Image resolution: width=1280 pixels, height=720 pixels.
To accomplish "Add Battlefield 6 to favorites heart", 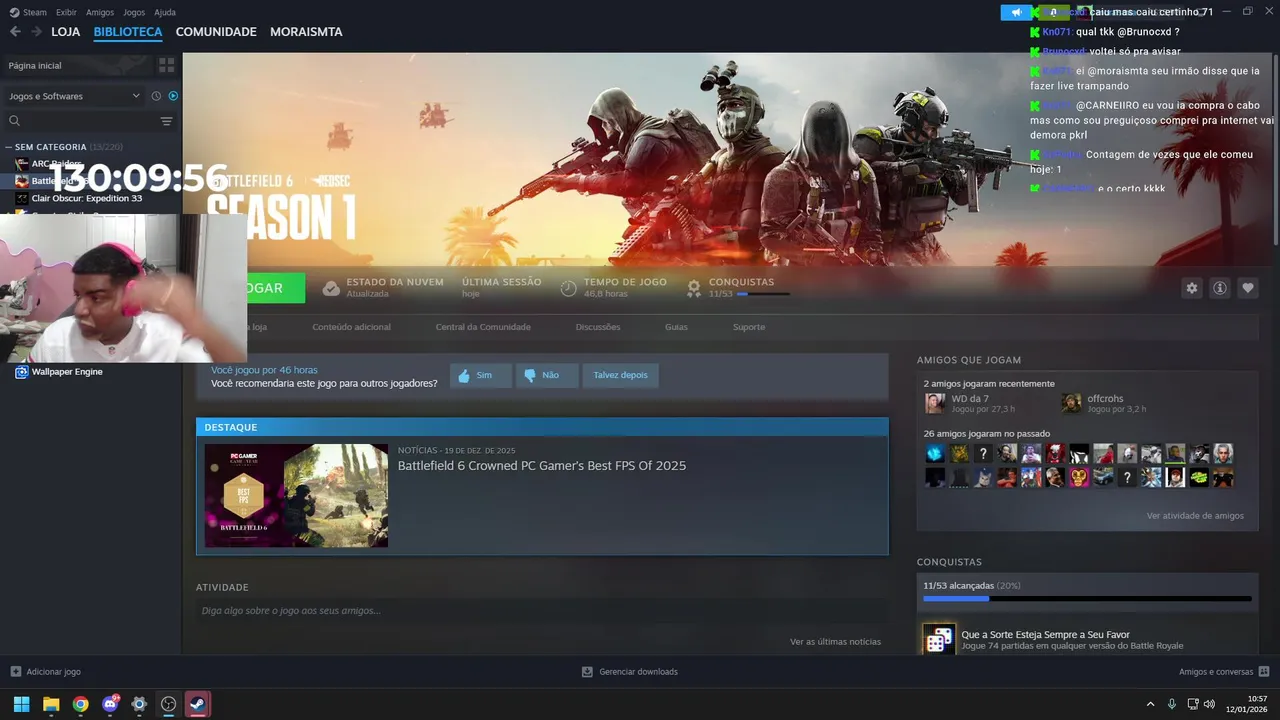I will tap(1248, 288).
